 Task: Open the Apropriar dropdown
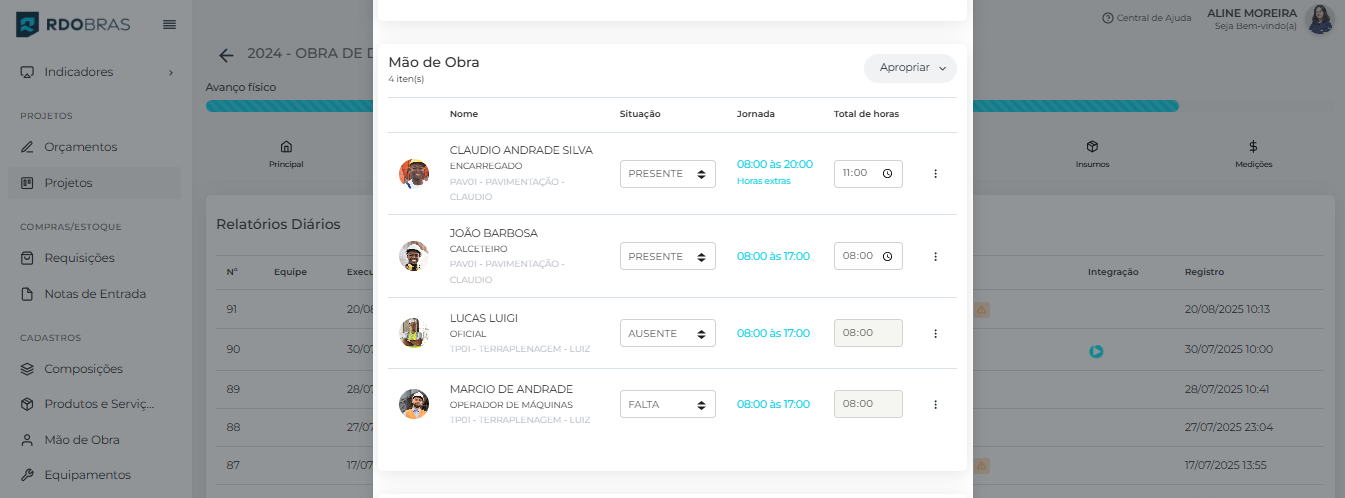pos(910,68)
